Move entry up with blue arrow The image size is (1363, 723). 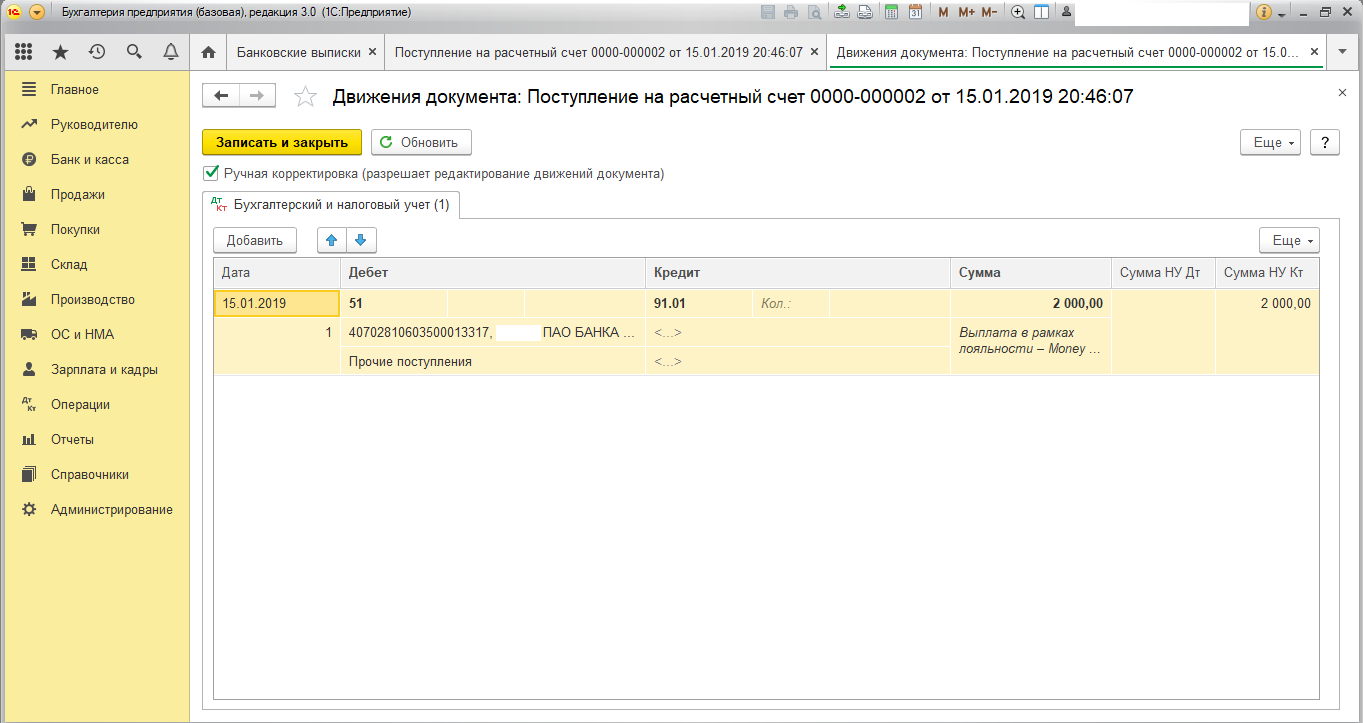[332, 240]
